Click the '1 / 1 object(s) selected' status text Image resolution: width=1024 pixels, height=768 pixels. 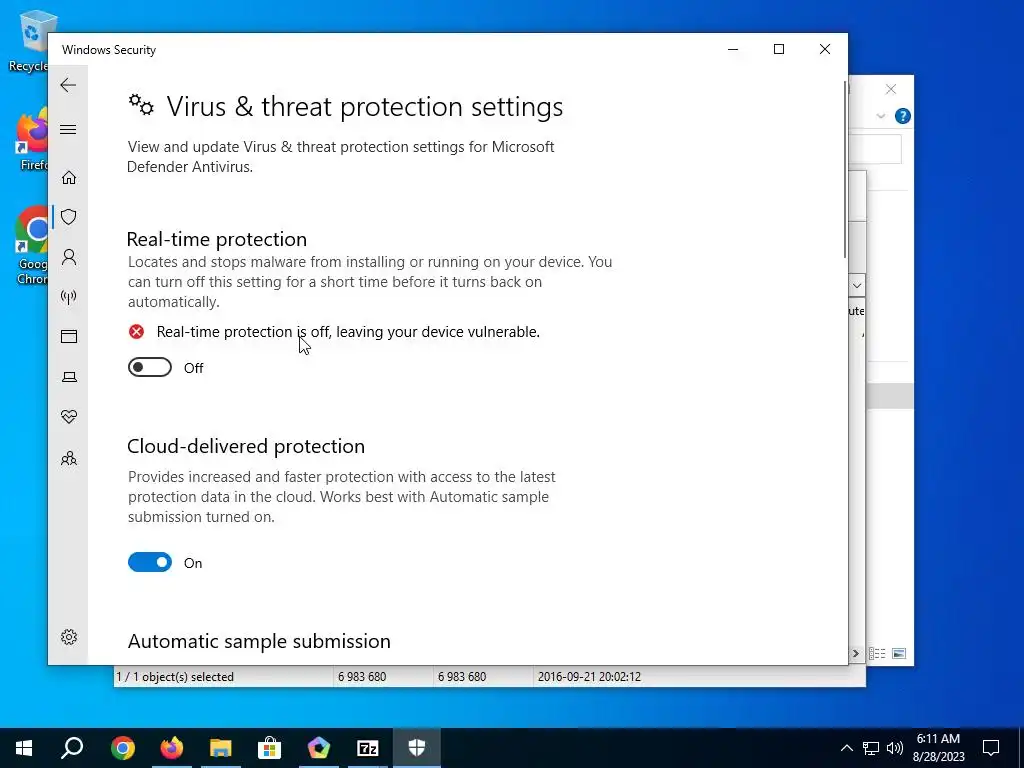(x=175, y=677)
